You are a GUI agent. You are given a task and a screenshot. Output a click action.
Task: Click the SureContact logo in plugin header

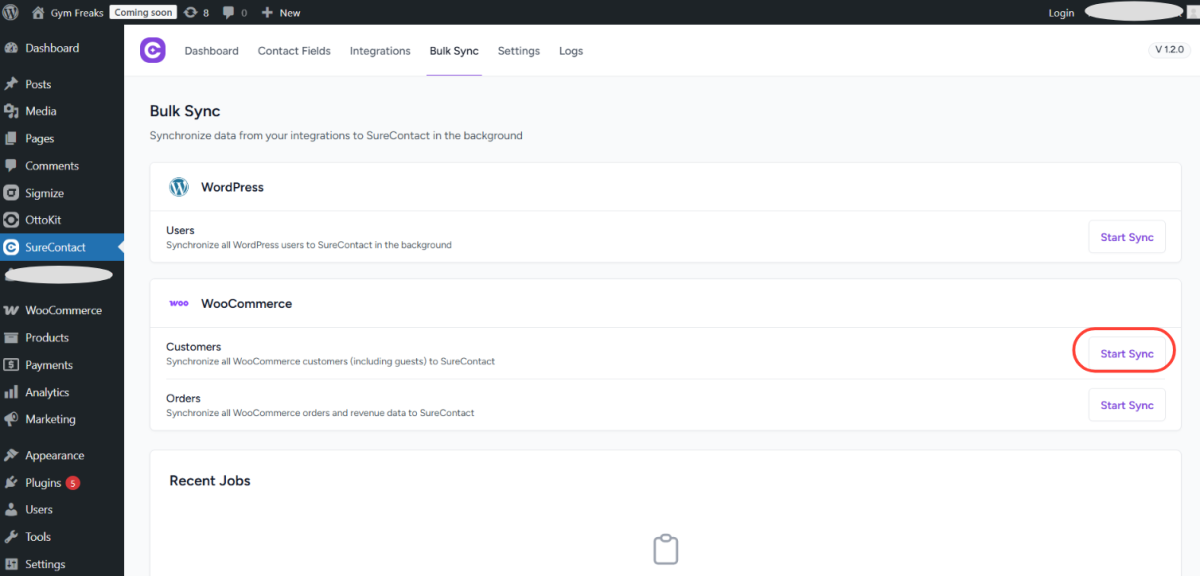[152, 50]
